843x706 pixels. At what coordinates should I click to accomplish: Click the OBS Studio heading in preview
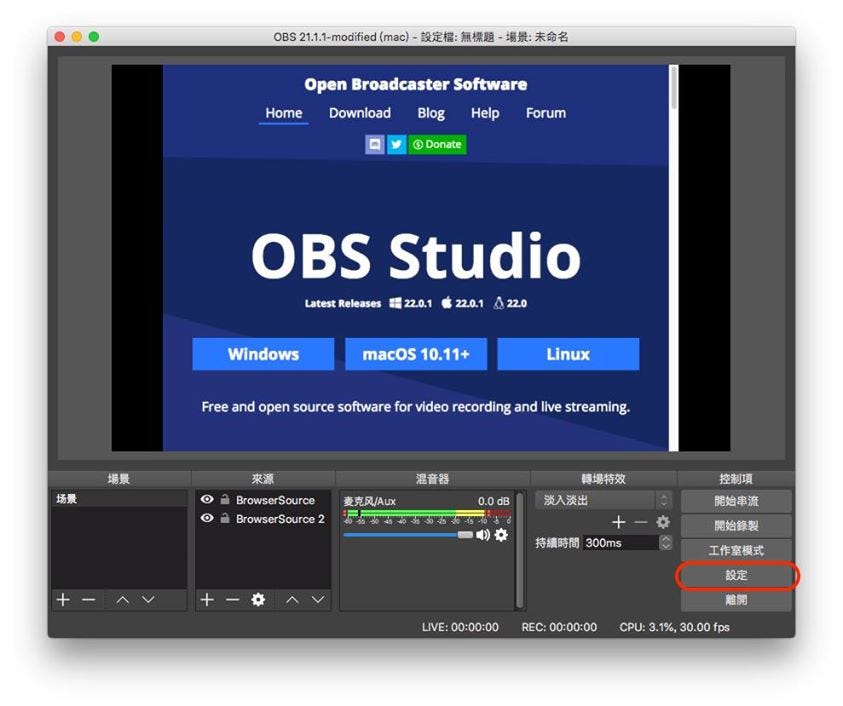[x=416, y=256]
